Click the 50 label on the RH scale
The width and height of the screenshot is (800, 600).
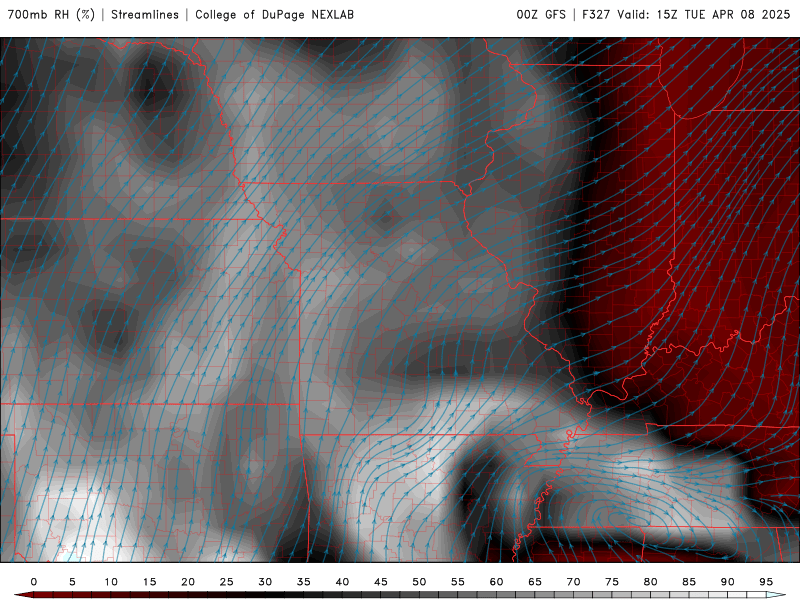(x=419, y=582)
